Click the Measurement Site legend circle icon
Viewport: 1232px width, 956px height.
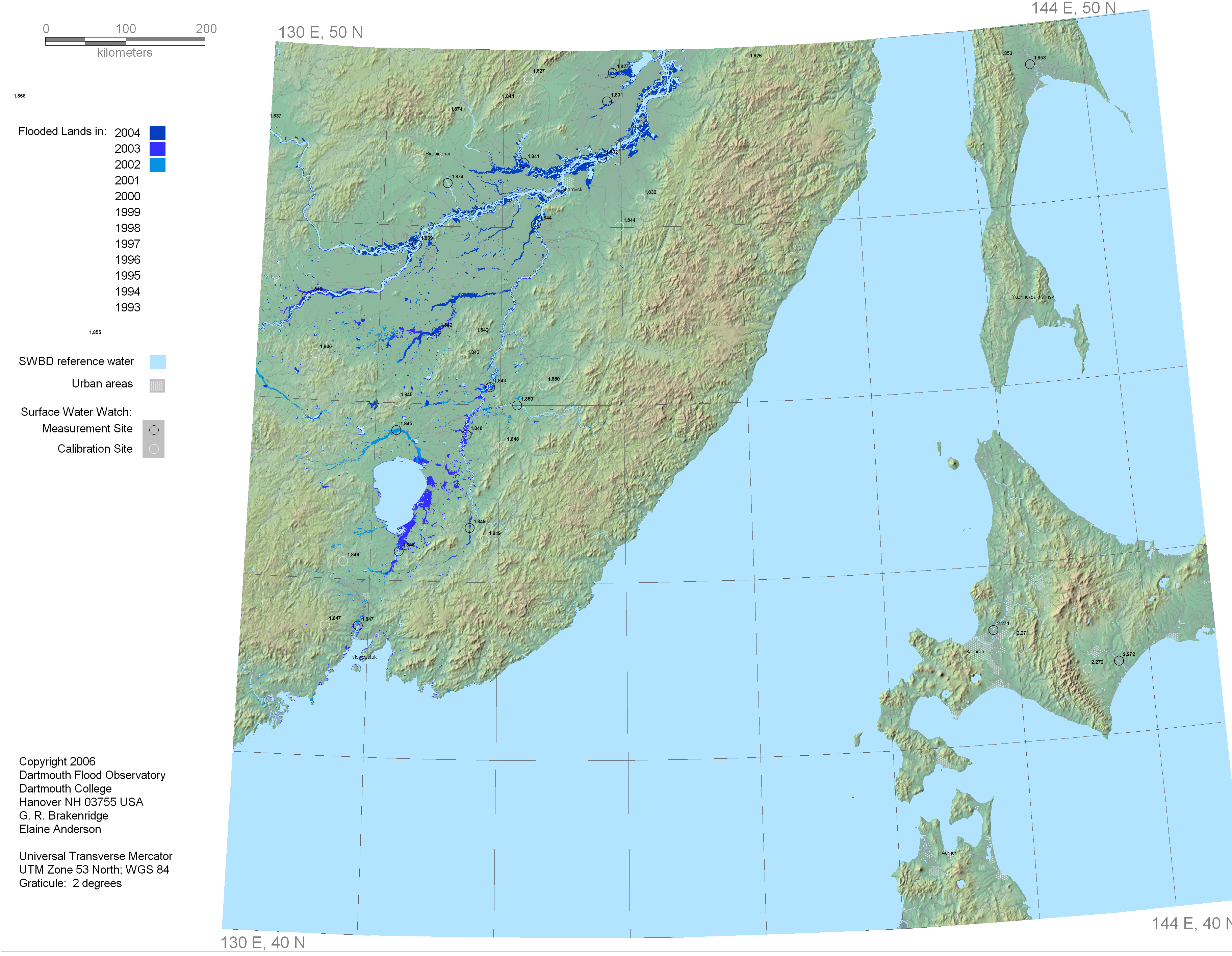click(x=153, y=430)
